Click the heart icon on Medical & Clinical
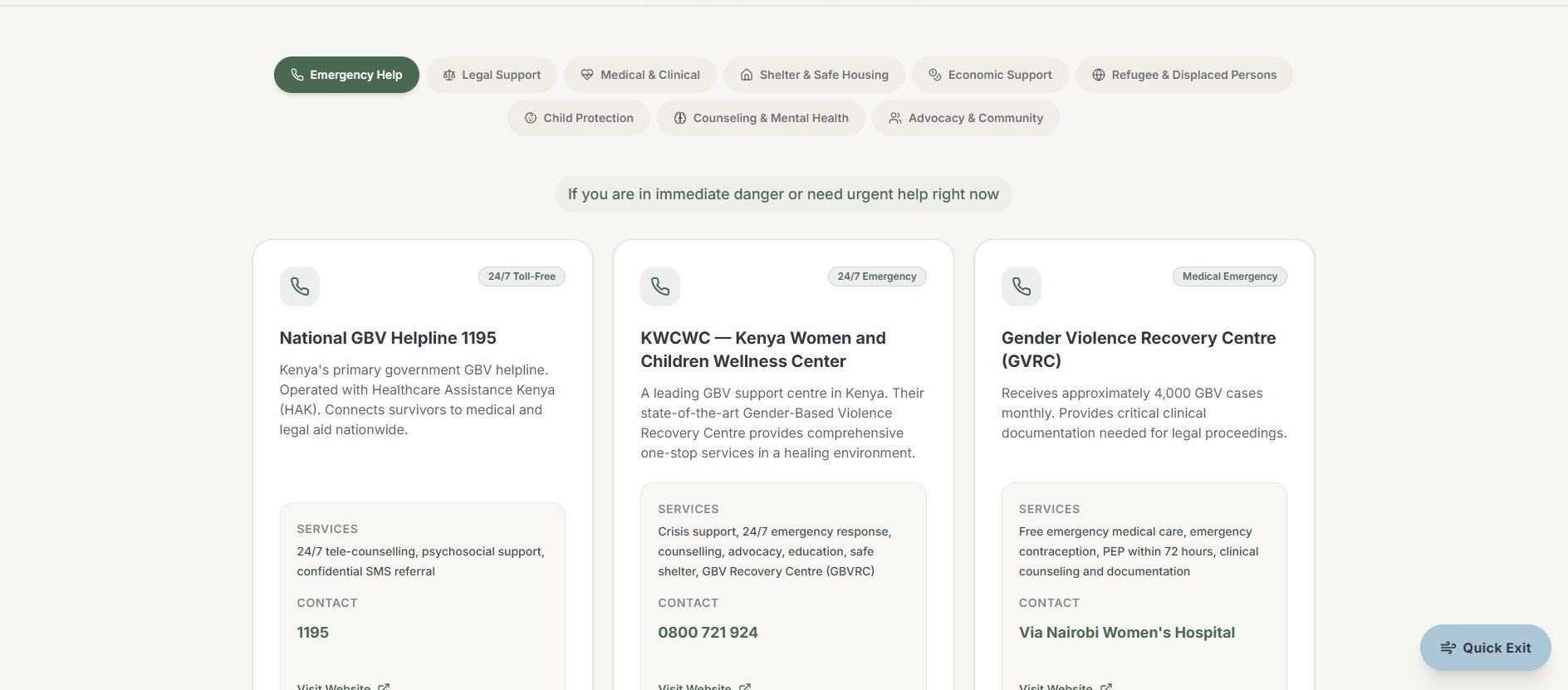Screen dimensions: 1568x690 click(x=587, y=75)
